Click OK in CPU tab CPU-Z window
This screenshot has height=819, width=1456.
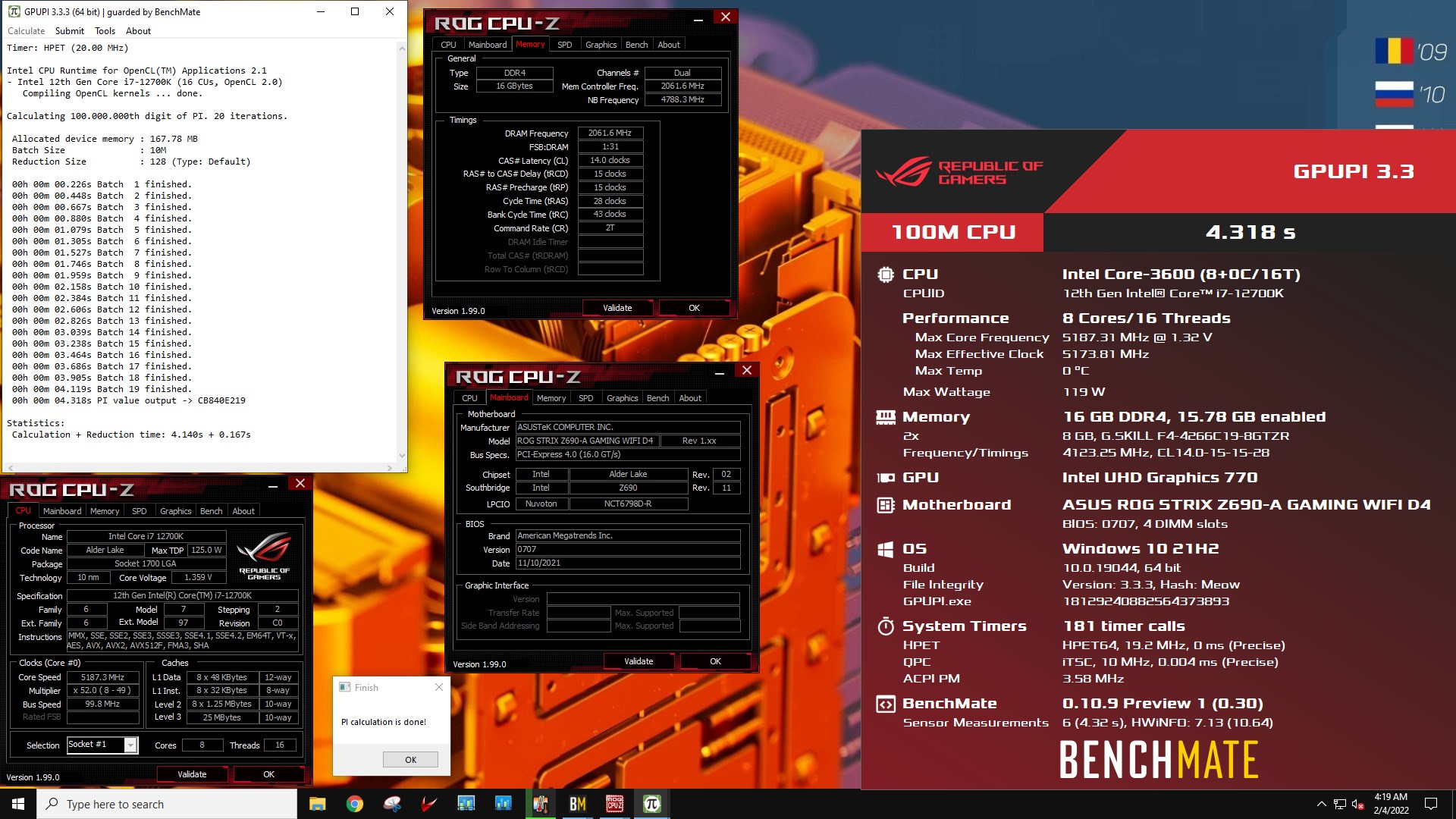269,774
